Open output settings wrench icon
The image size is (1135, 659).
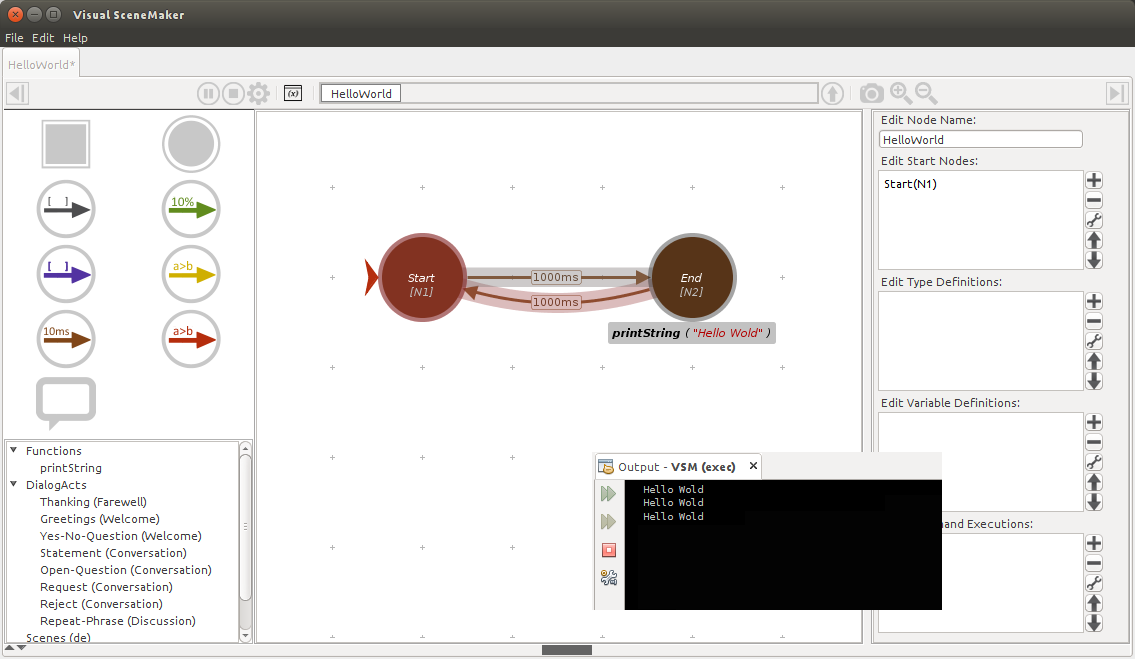609,577
